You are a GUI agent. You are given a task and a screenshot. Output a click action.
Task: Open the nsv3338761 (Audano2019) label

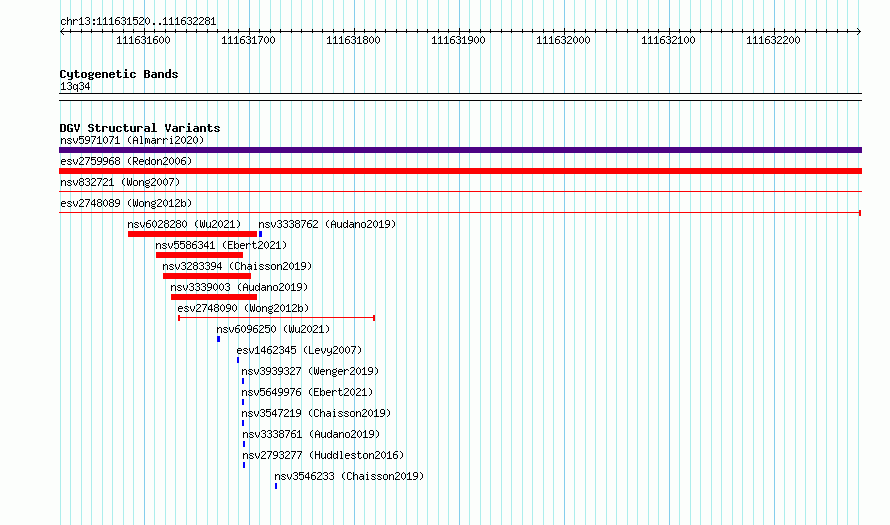[x=311, y=434]
